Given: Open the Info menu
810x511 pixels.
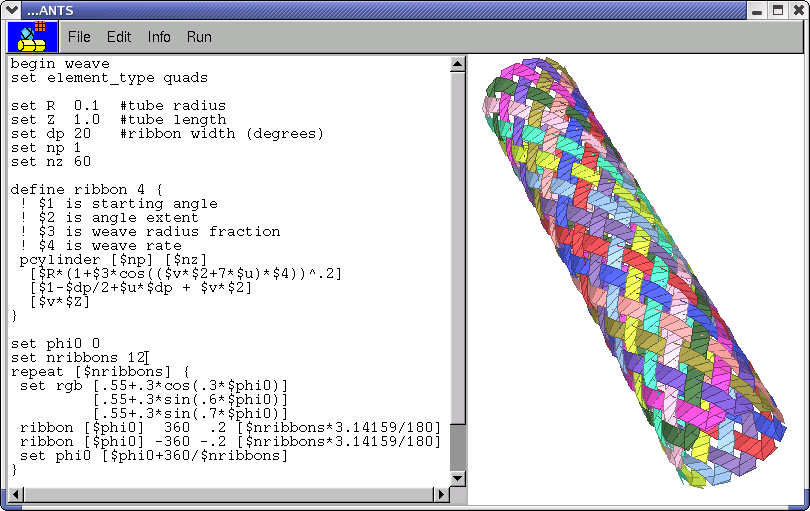Looking at the screenshot, I should coord(159,37).
